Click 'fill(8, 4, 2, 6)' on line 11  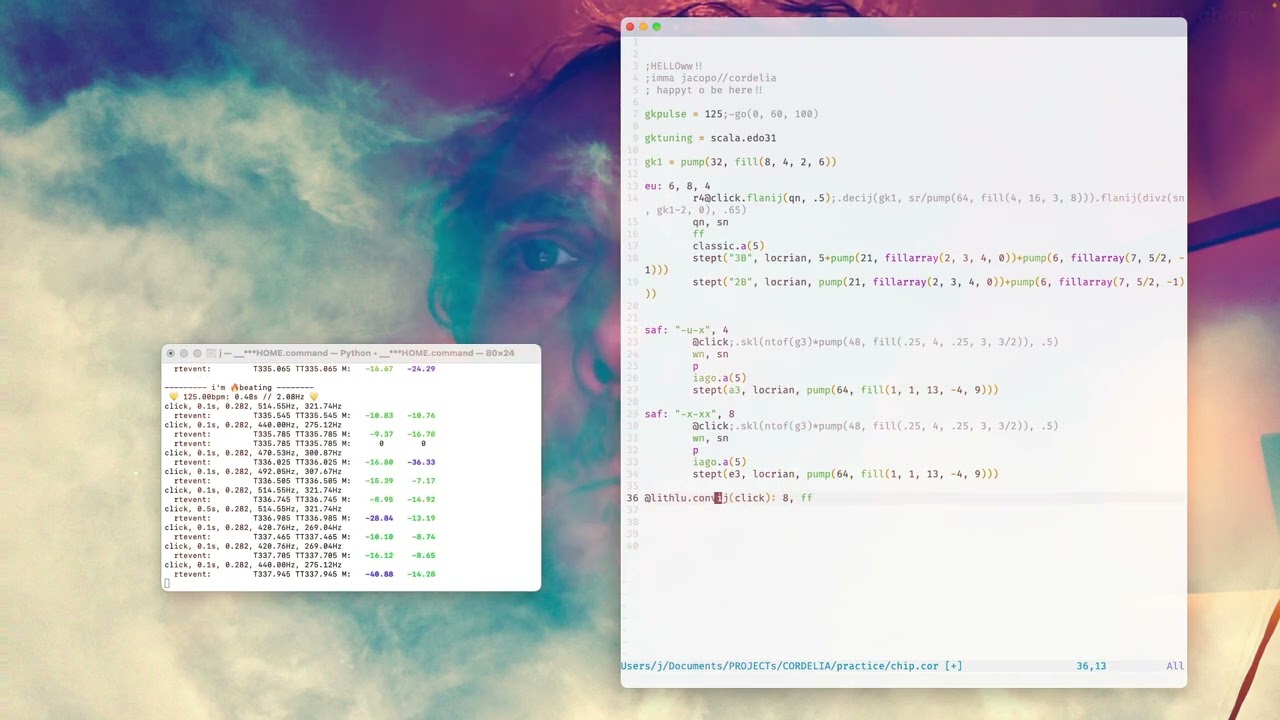[x=785, y=162]
